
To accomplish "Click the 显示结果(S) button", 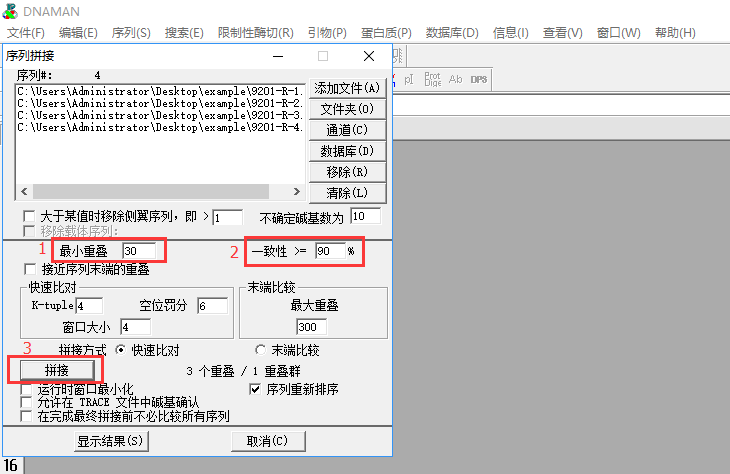I will [111, 441].
